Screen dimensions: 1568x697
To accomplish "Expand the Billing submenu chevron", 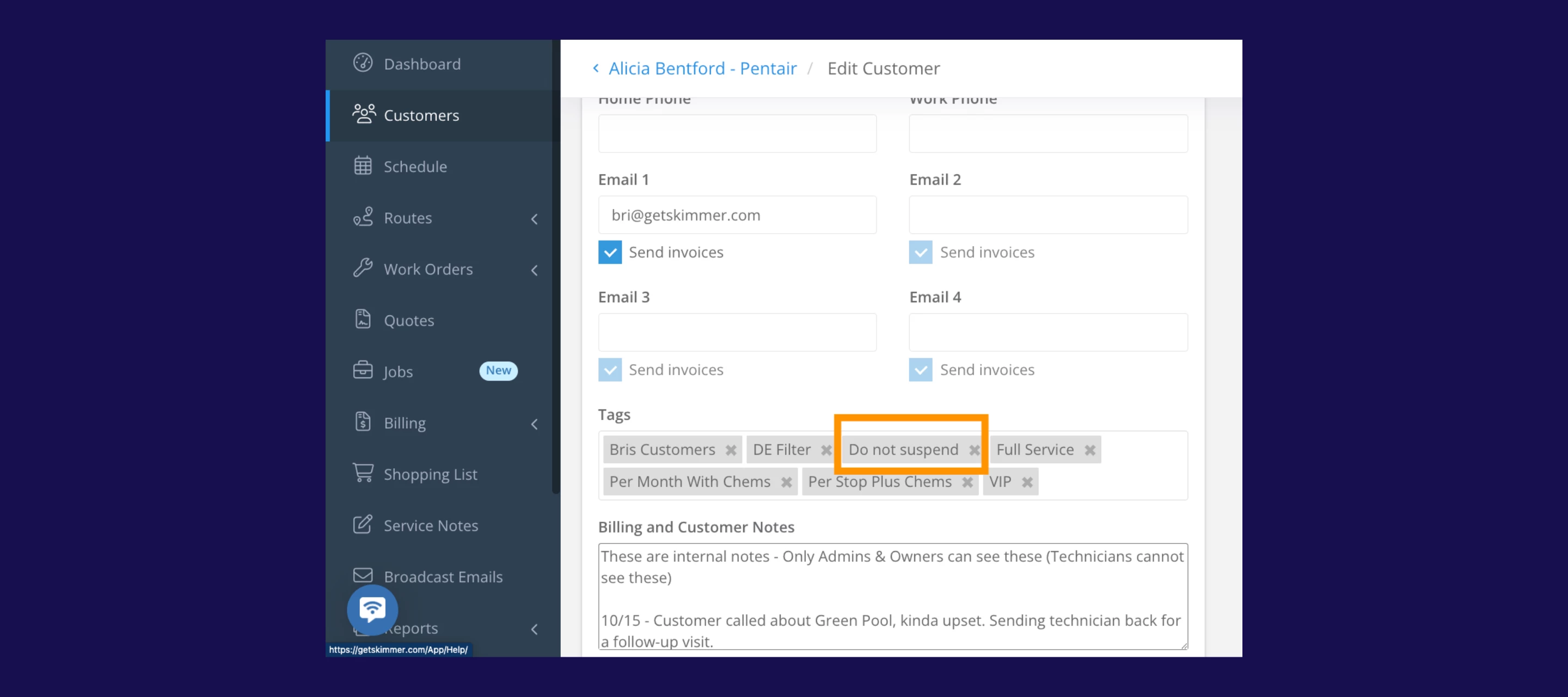I will [534, 424].
